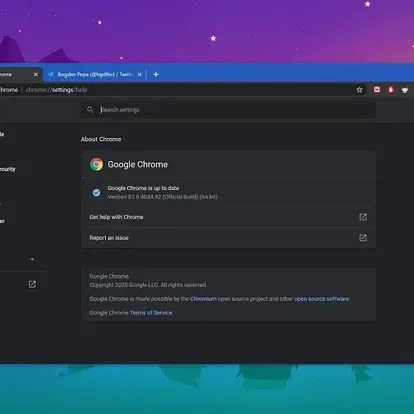Click the red shield extension icon
The width and height of the screenshot is (414, 414).
(x=391, y=90)
